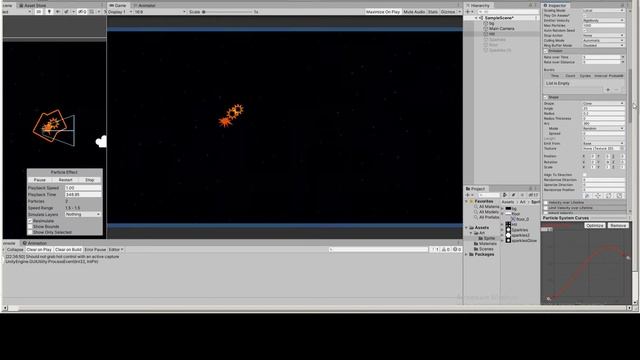Toggle hidden objects count icon in Scene toolbar

[x=82, y=12]
